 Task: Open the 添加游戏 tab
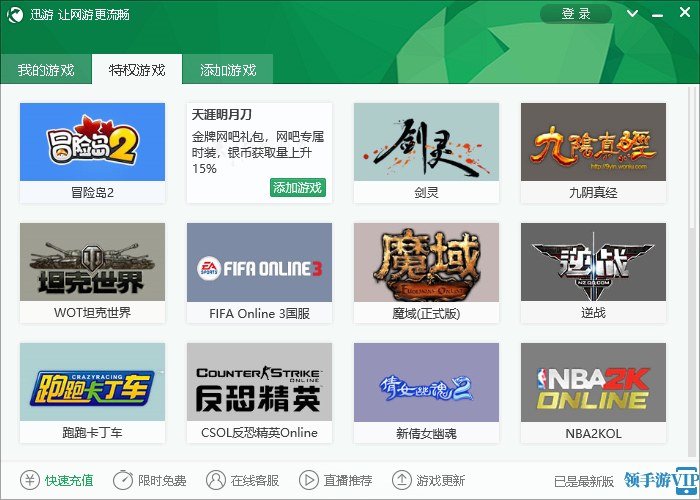tap(228, 69)
